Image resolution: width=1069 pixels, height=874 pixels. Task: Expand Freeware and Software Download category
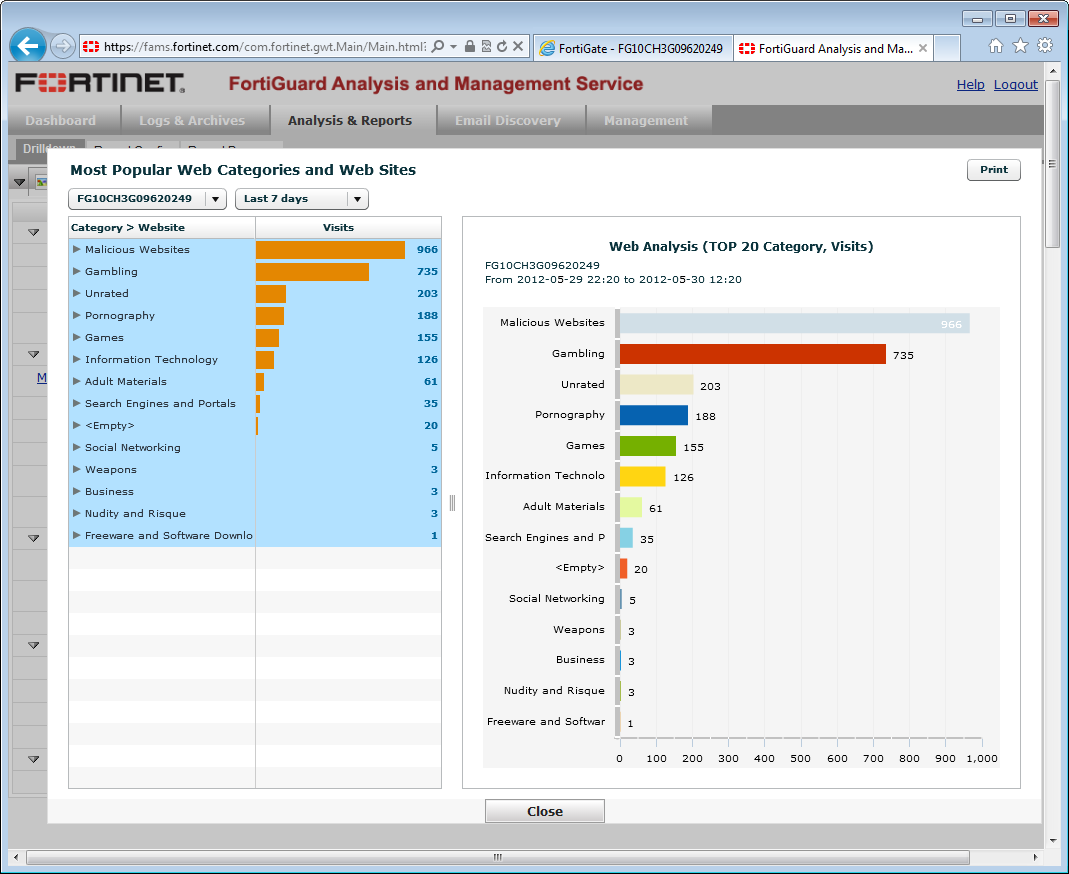coord(77,536)
